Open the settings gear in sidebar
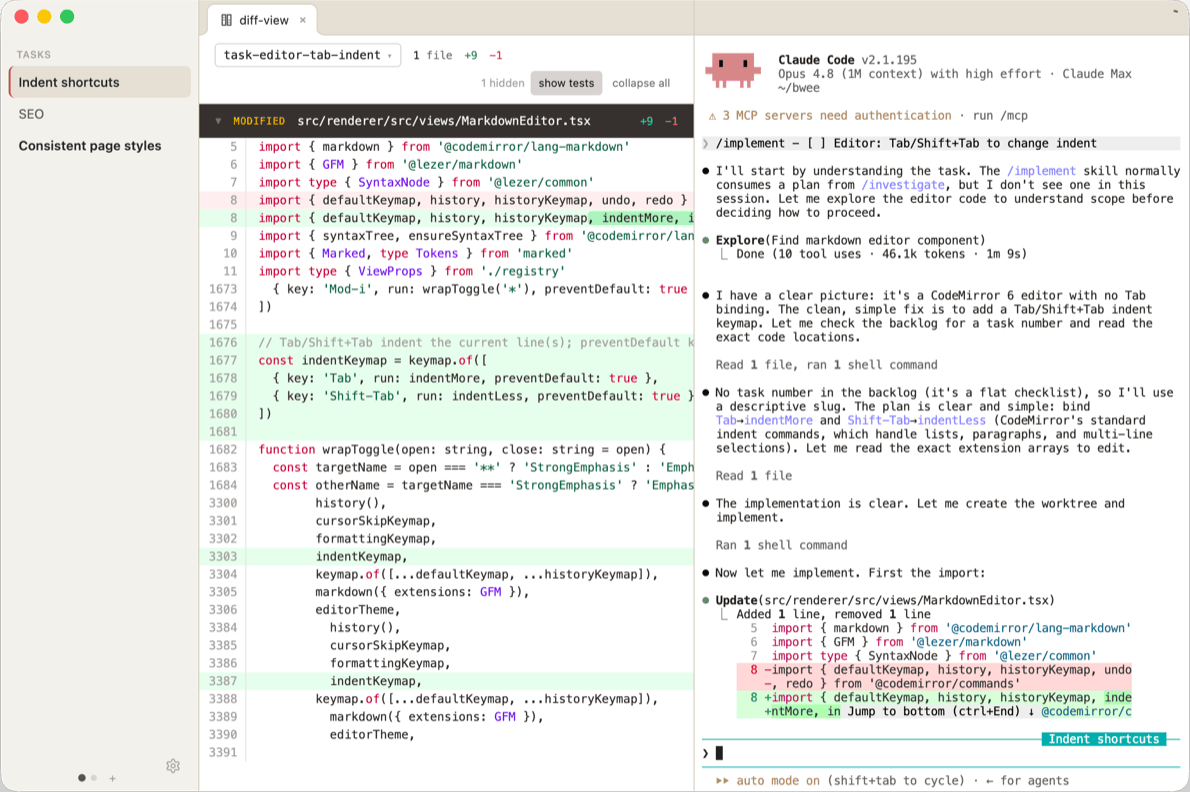Image resolution: width=1190 pixels, height=792 pixels. pyautogui.click(x=173, y=765)
